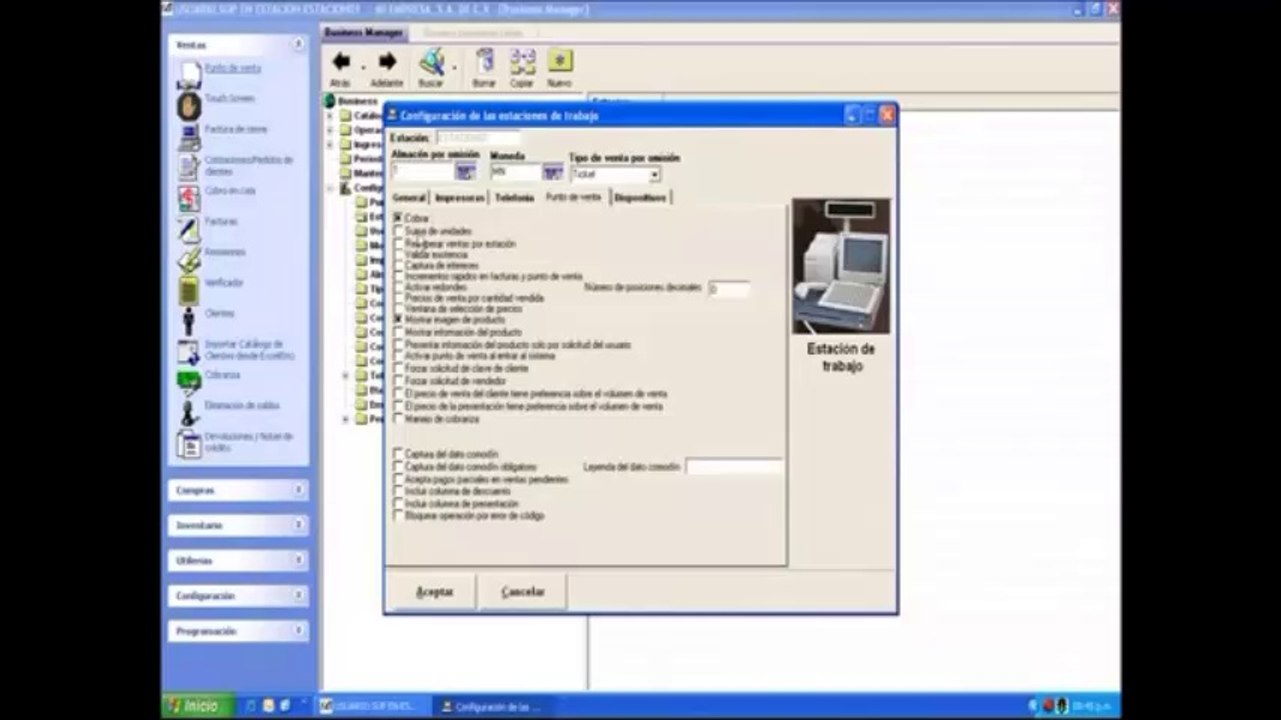
Task: Switch to the Telefonía tab
Action: tap(514, 198)
